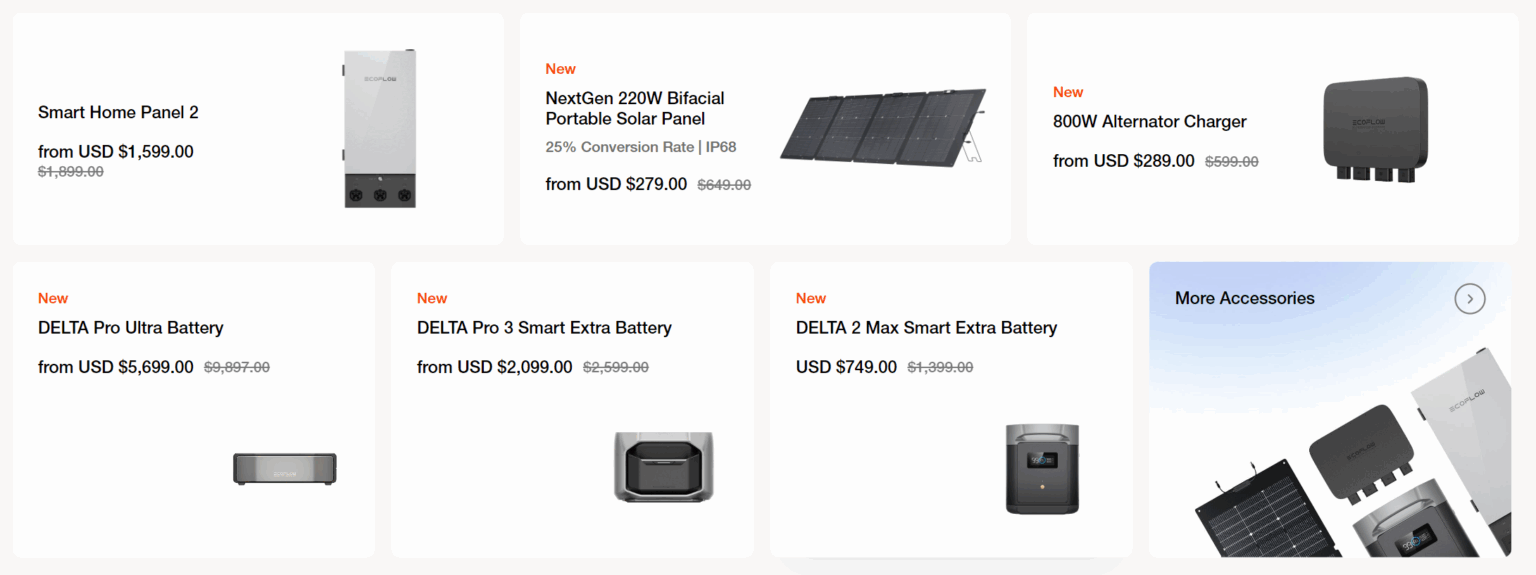The image size is (1536, 575).
Task: Select the 800W Alternator Charger image
Action: 1375,129
